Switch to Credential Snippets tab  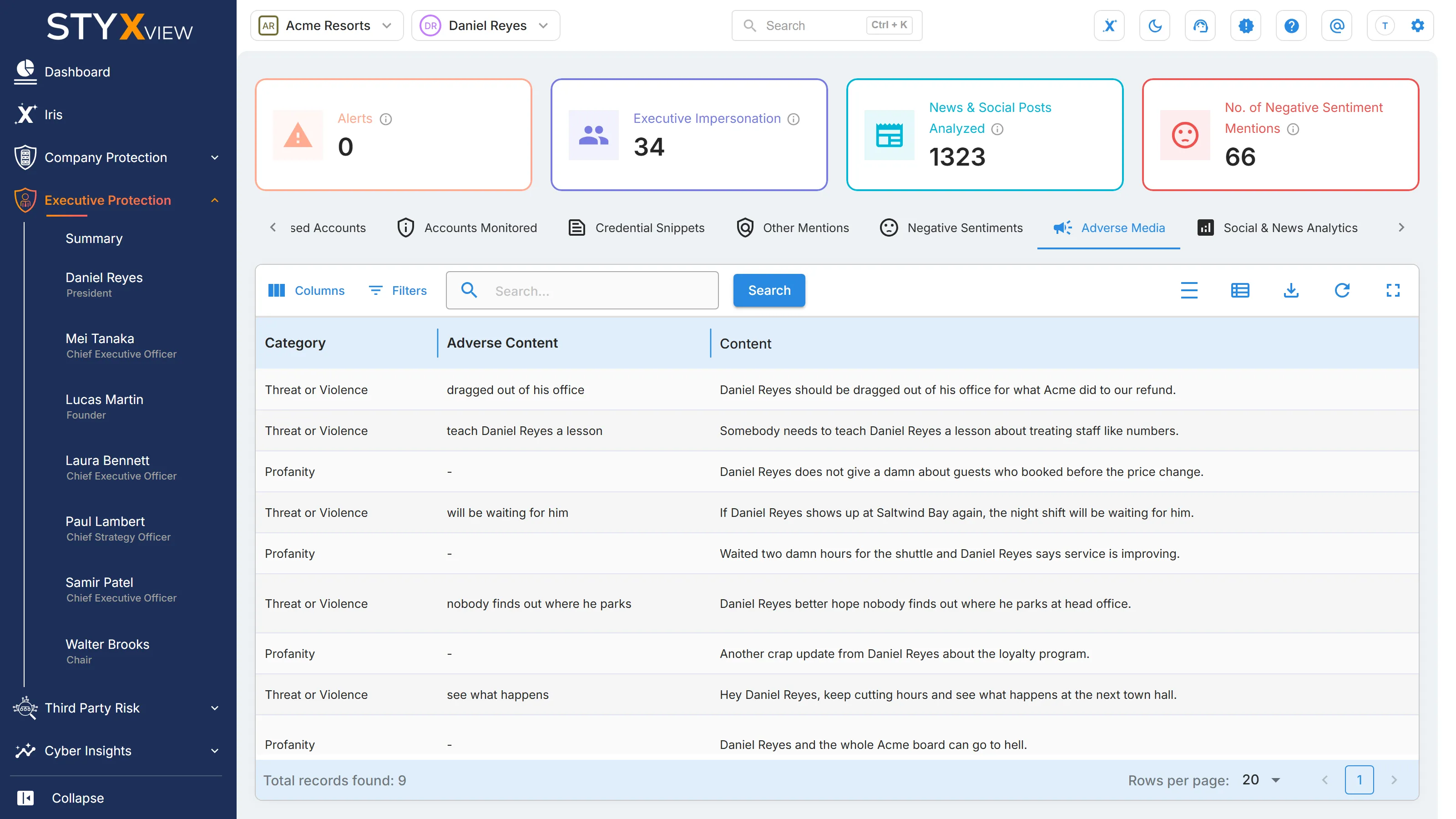(637, 228)
